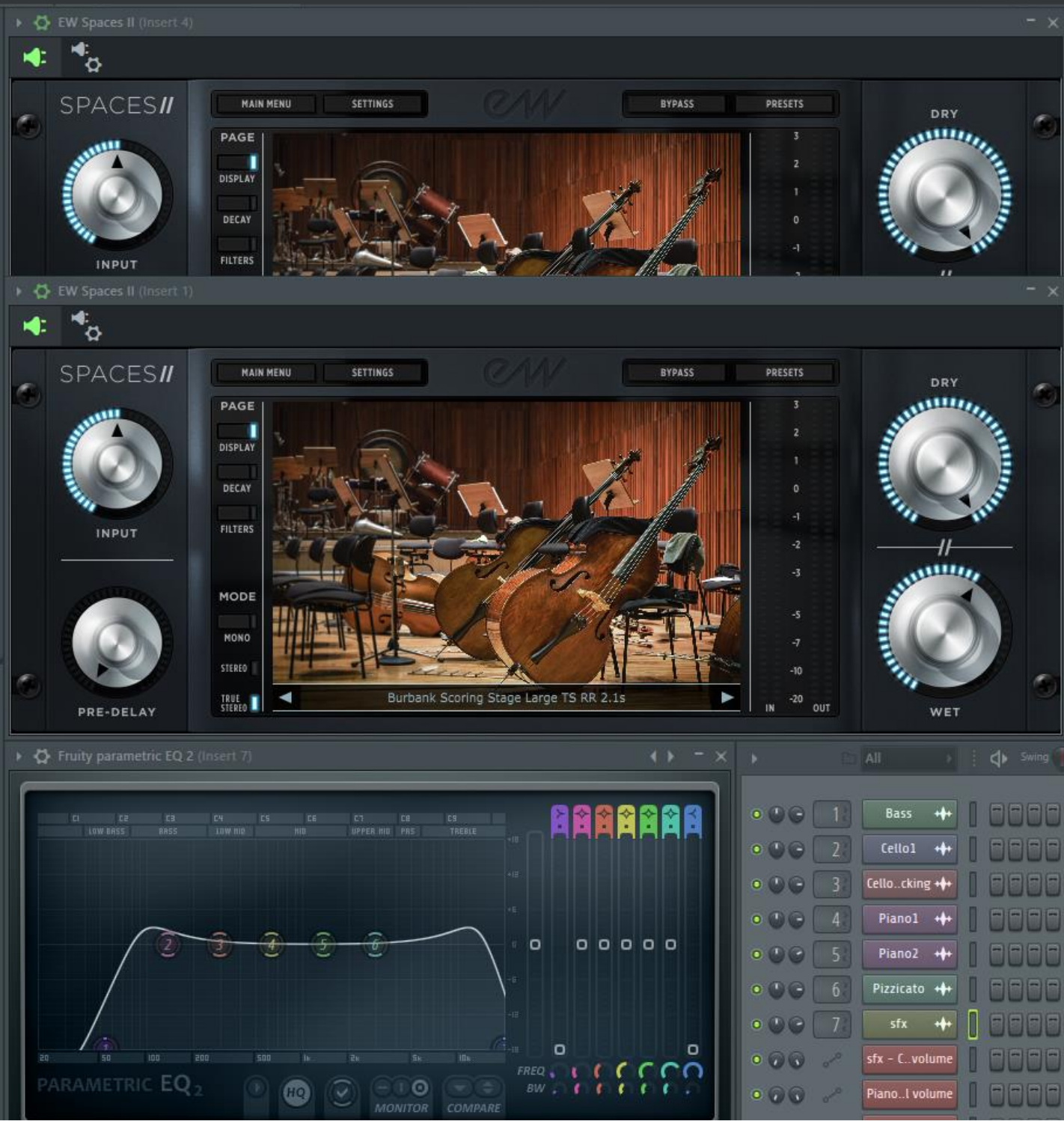This screenshot has height=1121, width=1064.
Task: Select the Piano..l volume automation channel
Action: 910,1094
